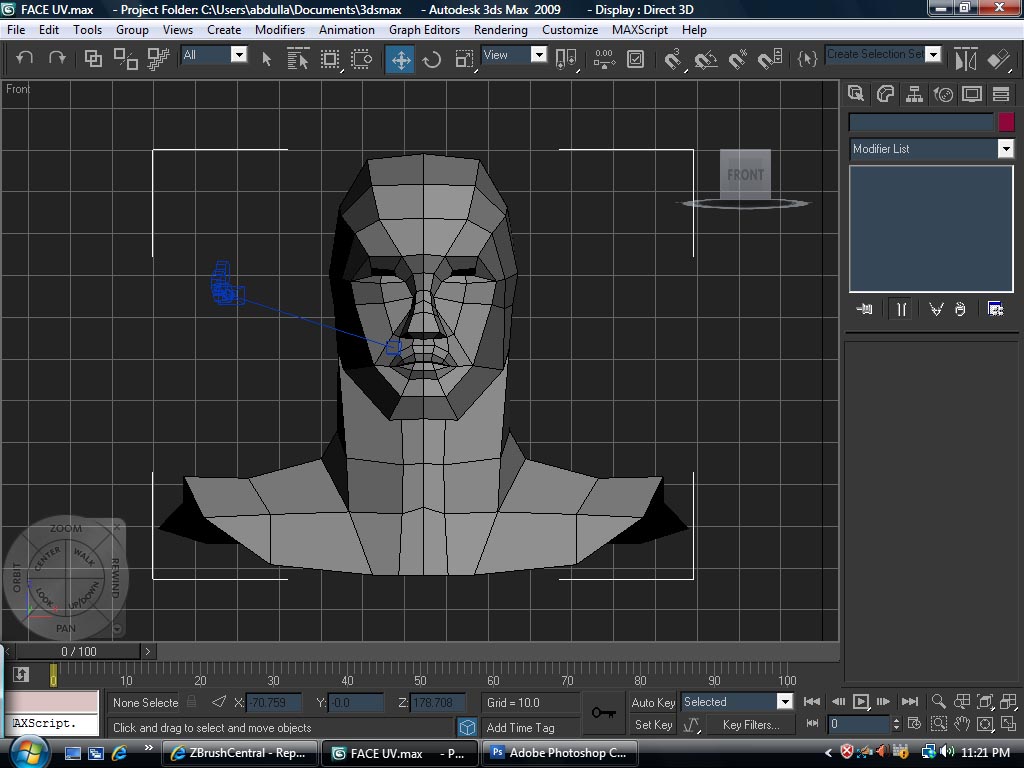This screenshot has height=768, width=1024.
Task: Play the animation
Action: [861, 702]
